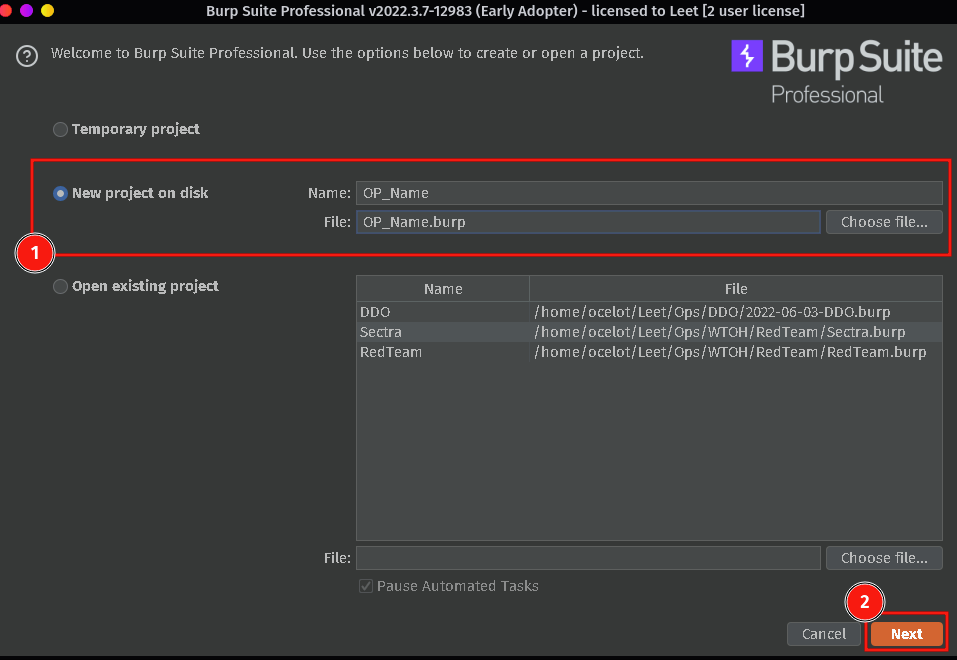Choose the Open existing project option
957x660 pixels.
click(61, 286)
